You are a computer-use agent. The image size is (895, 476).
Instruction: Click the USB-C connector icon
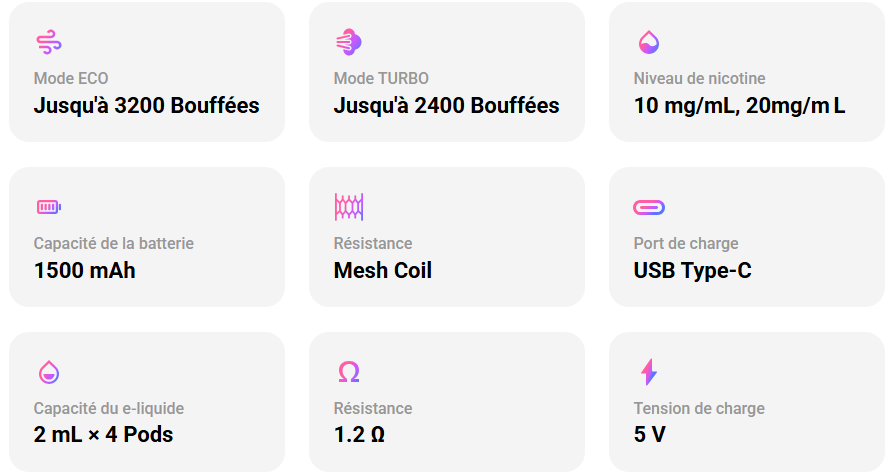click(649, 207)
